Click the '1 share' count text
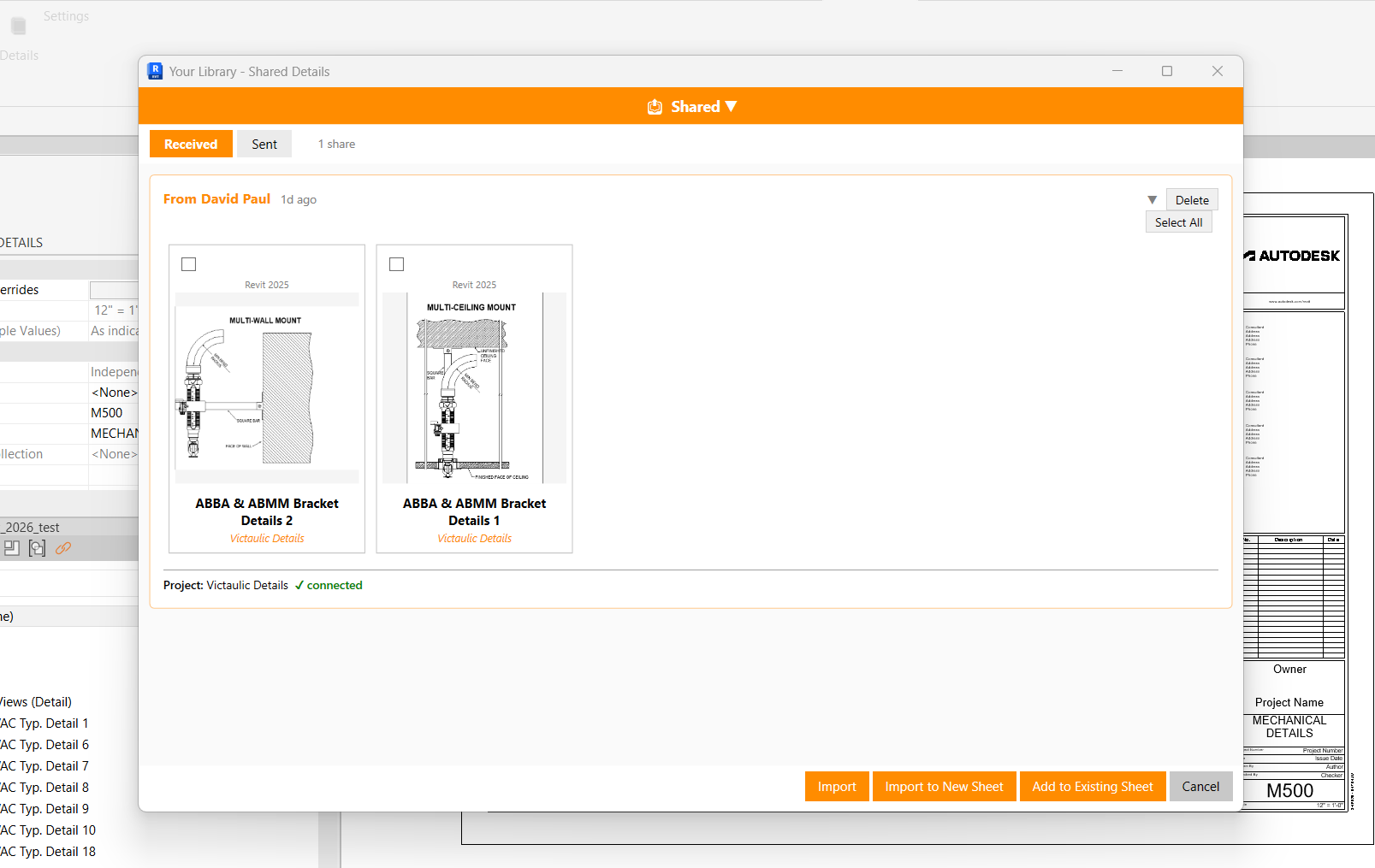 (336, 144)
